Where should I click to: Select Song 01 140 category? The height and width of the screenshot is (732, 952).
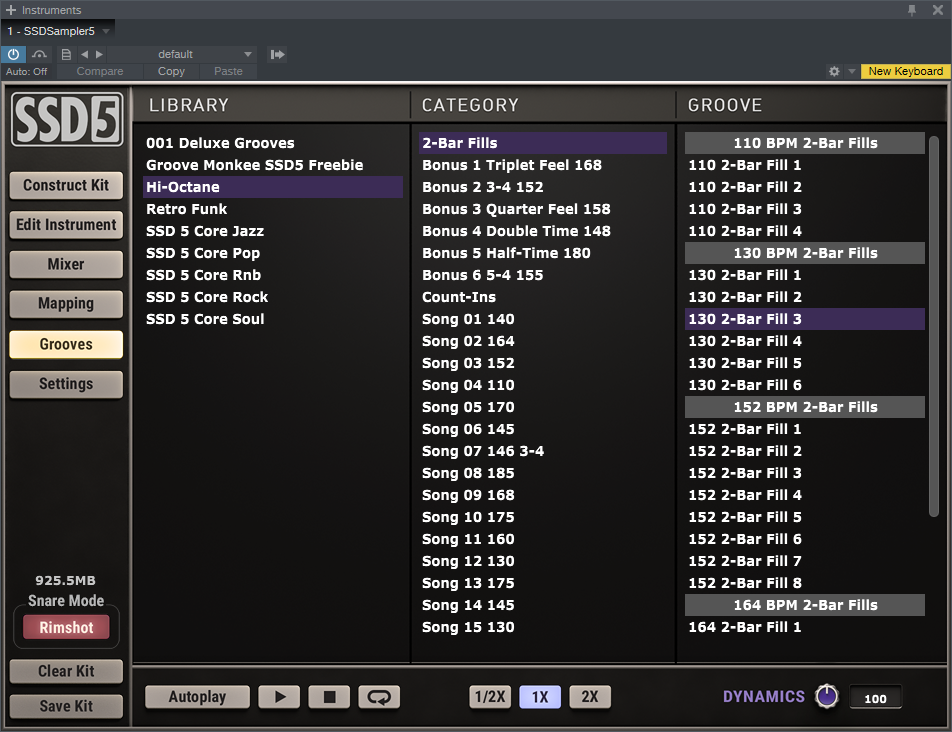pyautogui.click(x=543, y=319)
